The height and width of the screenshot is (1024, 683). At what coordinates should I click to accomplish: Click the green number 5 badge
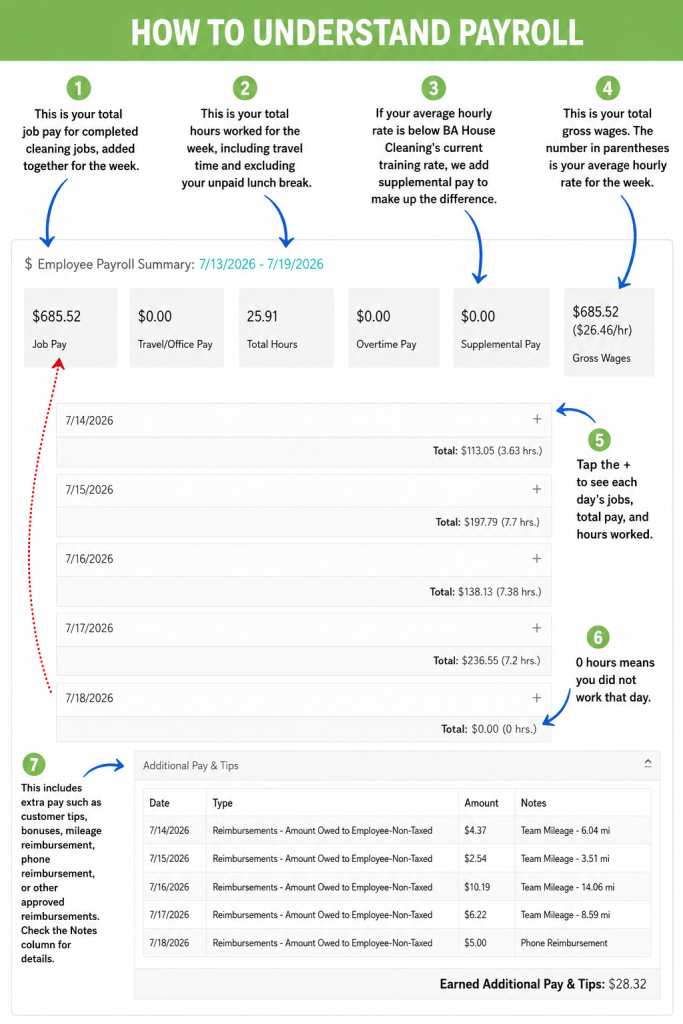coord(599,440)
